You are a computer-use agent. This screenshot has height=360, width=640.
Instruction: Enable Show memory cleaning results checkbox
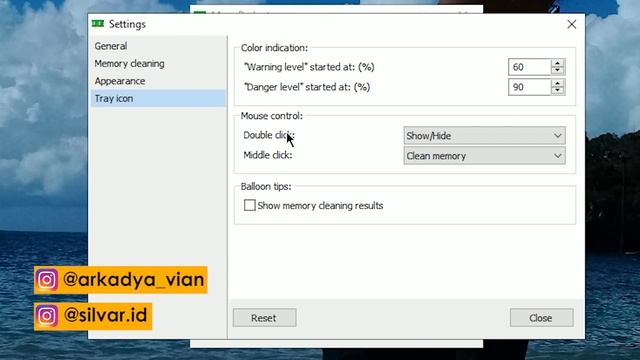click(x=249, y=205)
